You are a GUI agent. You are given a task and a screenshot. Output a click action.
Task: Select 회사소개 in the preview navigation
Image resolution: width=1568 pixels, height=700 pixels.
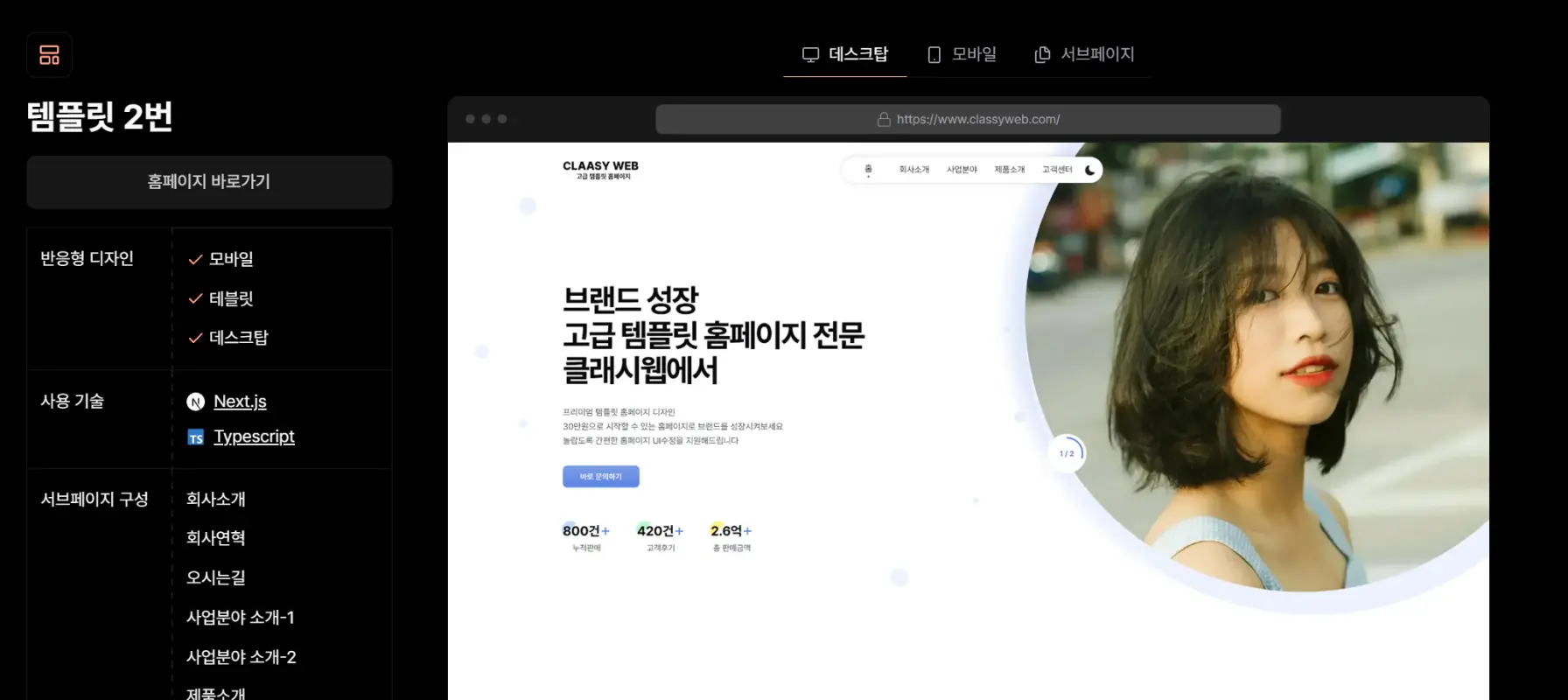click(913, 170)
